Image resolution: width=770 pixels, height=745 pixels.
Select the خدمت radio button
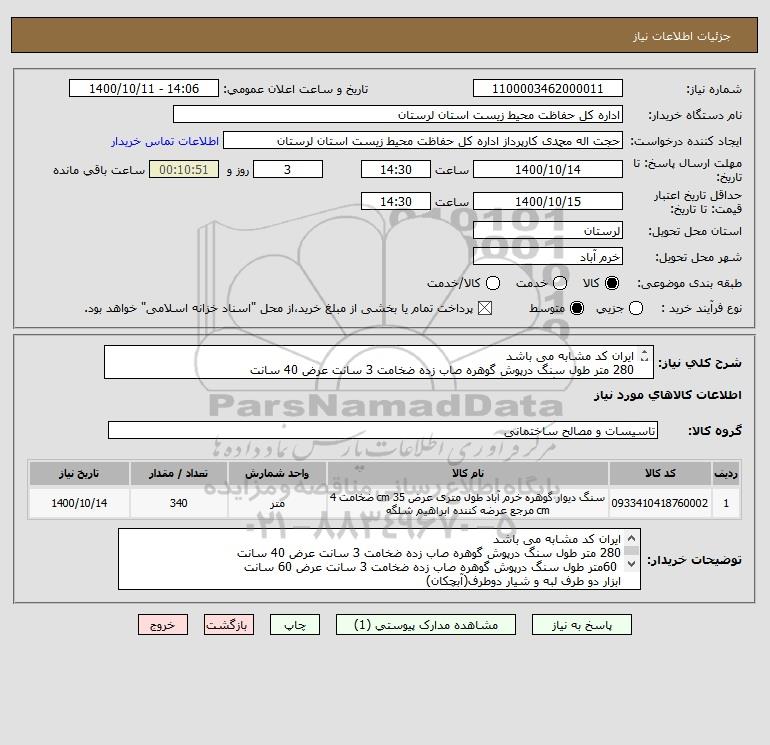click(x=560, y=283)
